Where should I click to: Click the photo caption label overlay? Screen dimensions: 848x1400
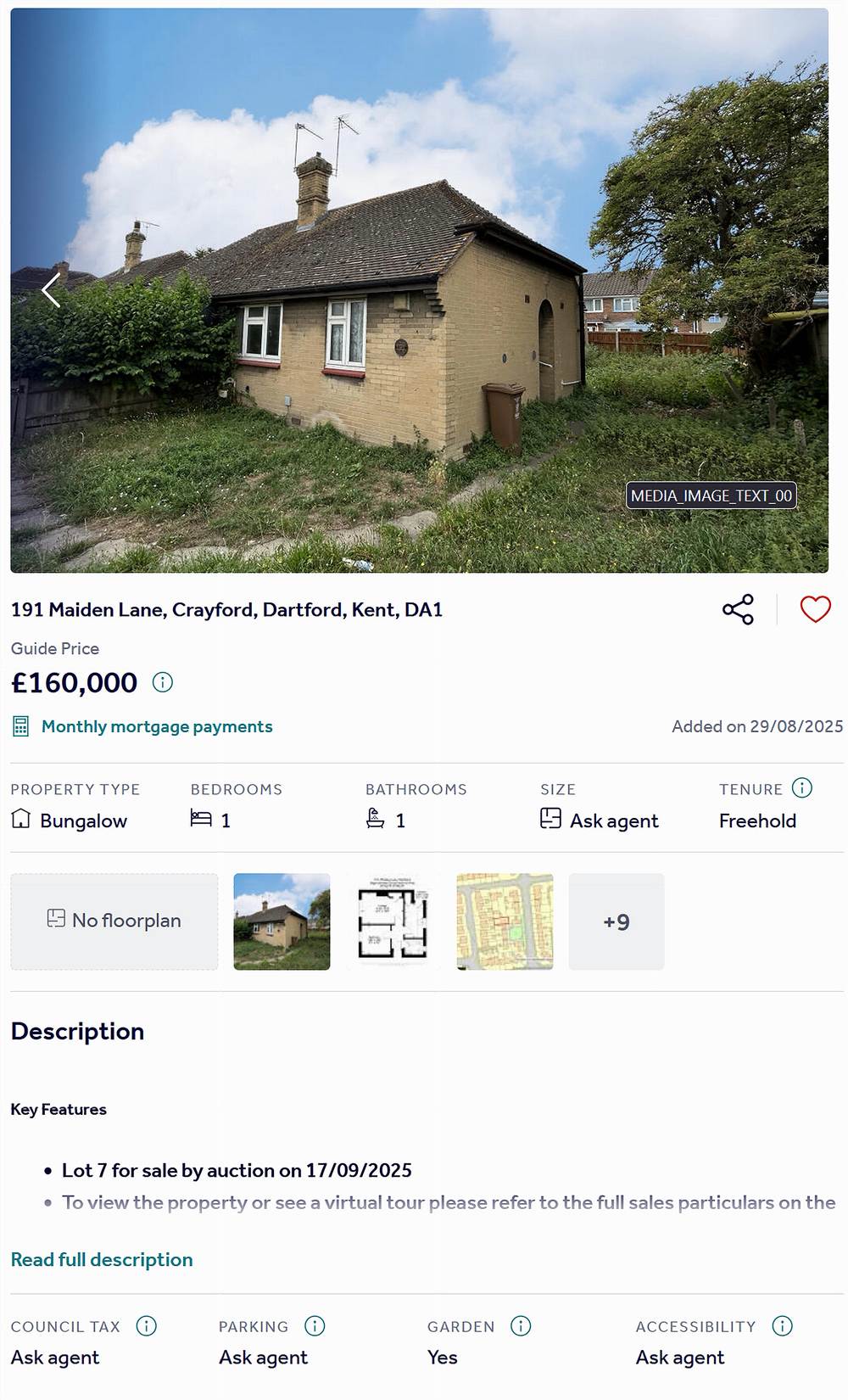pos(711,496)
